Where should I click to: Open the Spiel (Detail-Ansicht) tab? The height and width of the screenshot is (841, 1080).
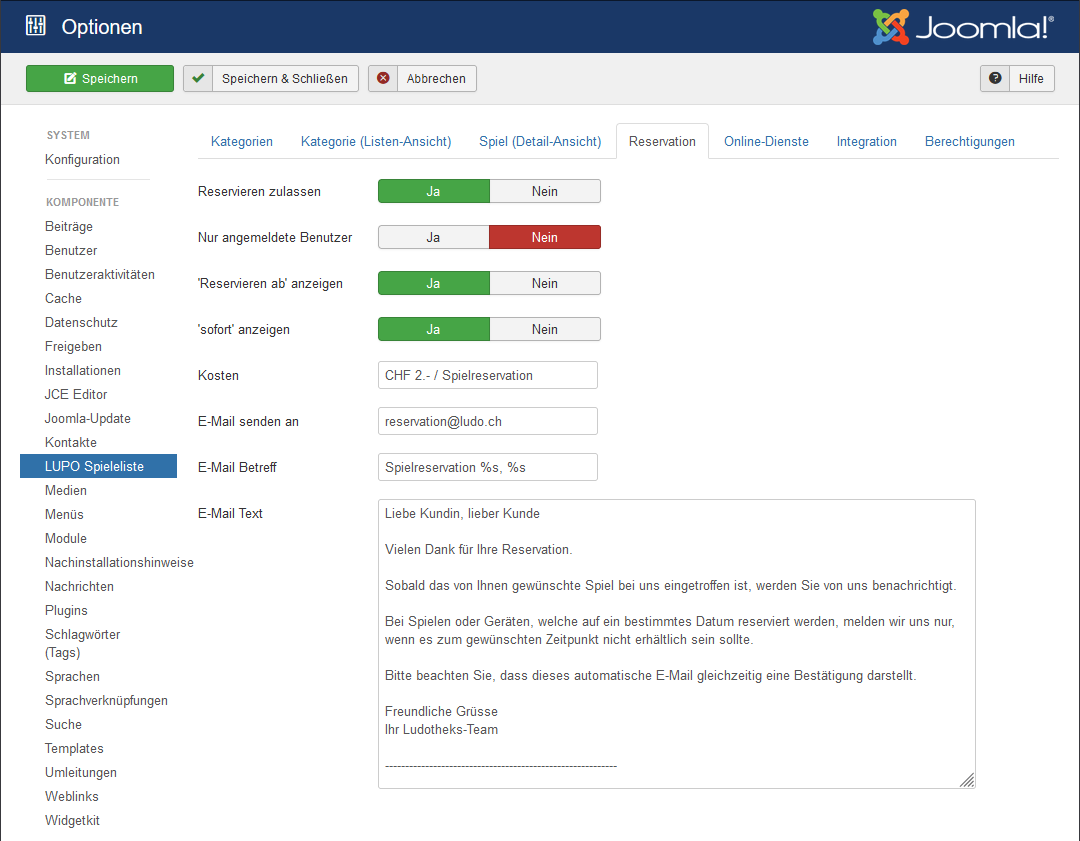pyautogui.click(x=540, y=141)
